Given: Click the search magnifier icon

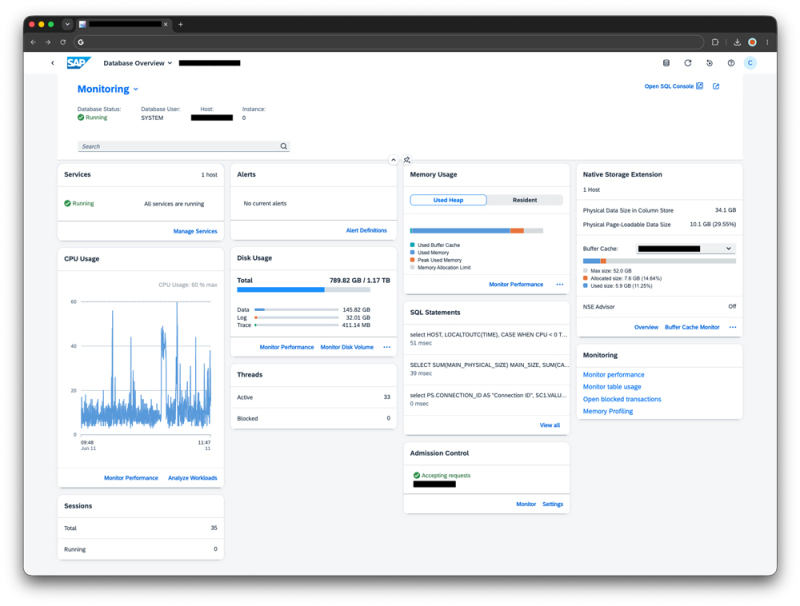Looking at the screenshot, I should point(284,146).
